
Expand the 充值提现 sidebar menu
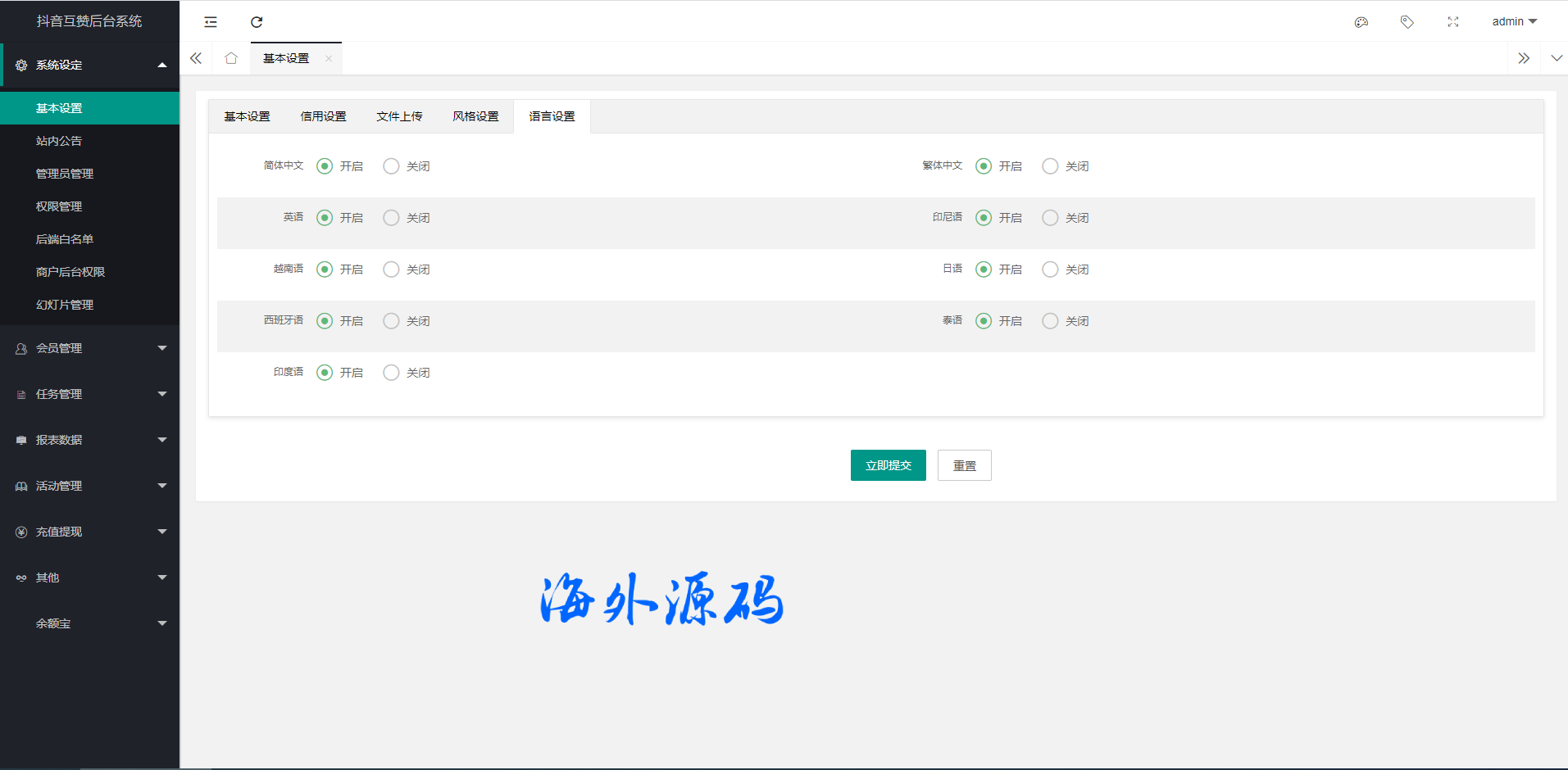[89, 532]
